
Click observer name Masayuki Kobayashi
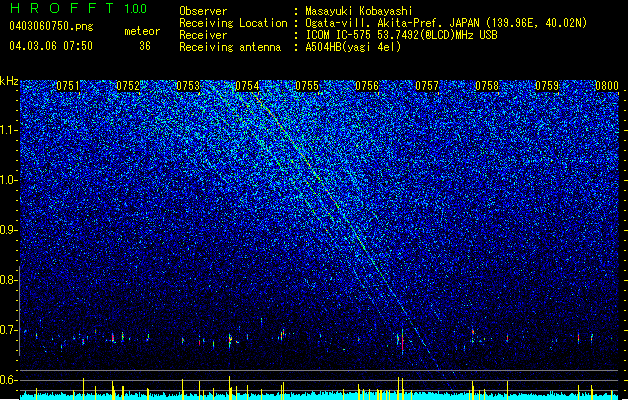[x=359, y=11]
